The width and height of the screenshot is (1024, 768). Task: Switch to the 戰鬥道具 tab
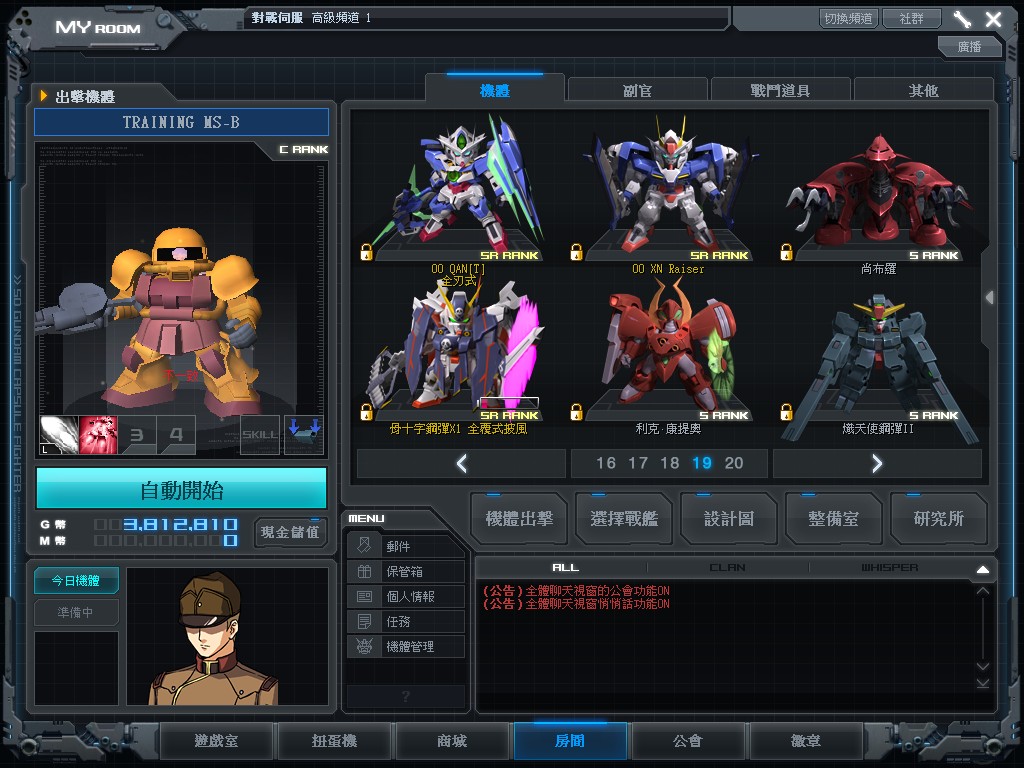point(780,90)
